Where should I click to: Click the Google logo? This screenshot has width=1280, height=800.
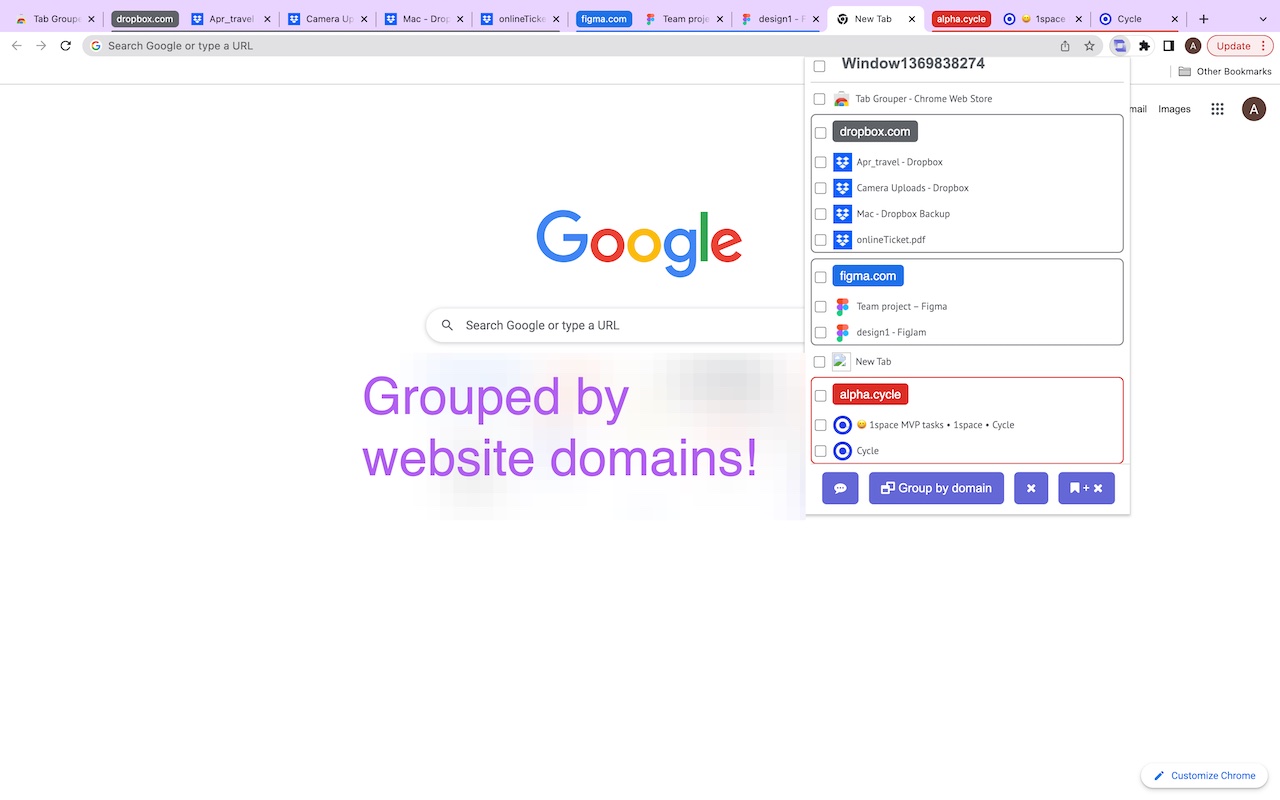(639, 243)
